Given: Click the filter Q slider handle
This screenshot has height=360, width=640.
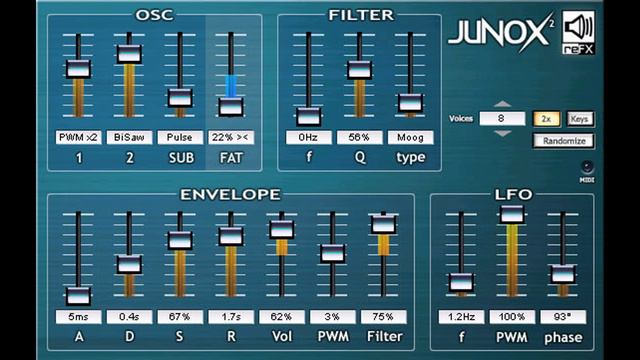Looking at the screenshot, I should coord(359,70).
